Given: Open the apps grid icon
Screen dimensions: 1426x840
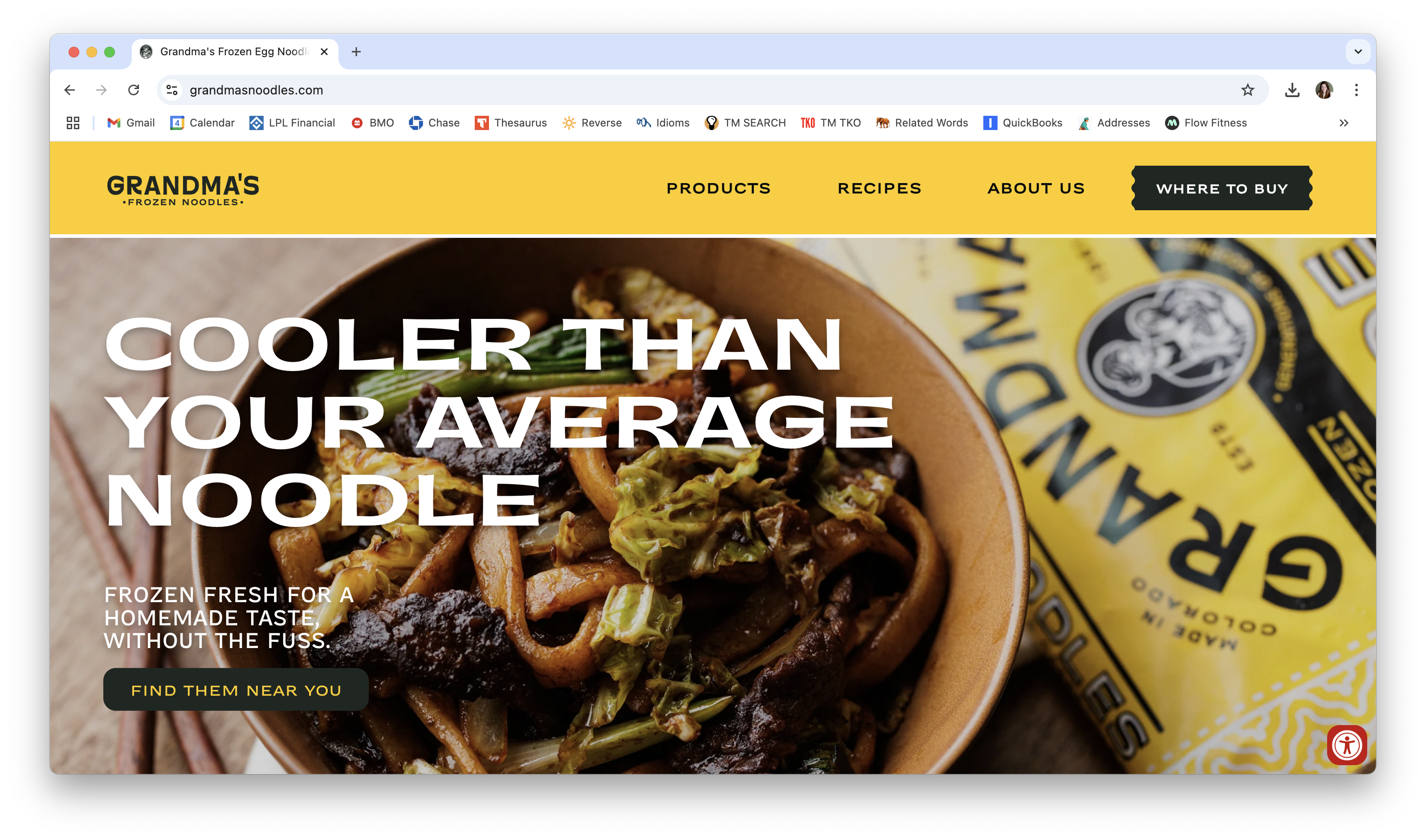Looking at the screenshot, I should pos(73,123).
